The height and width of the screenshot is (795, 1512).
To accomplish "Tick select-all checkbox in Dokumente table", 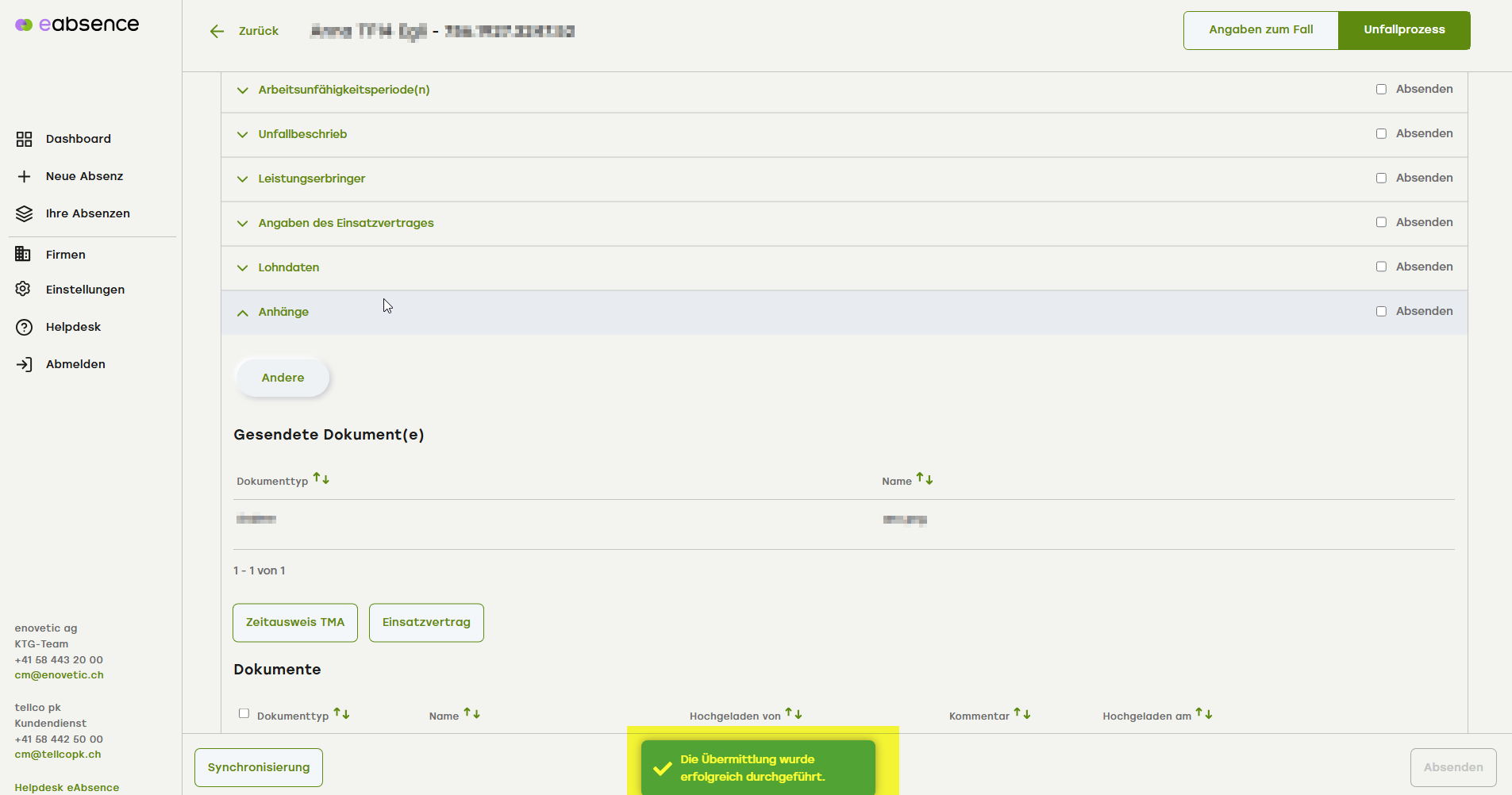I will click(x=244, y=713).
